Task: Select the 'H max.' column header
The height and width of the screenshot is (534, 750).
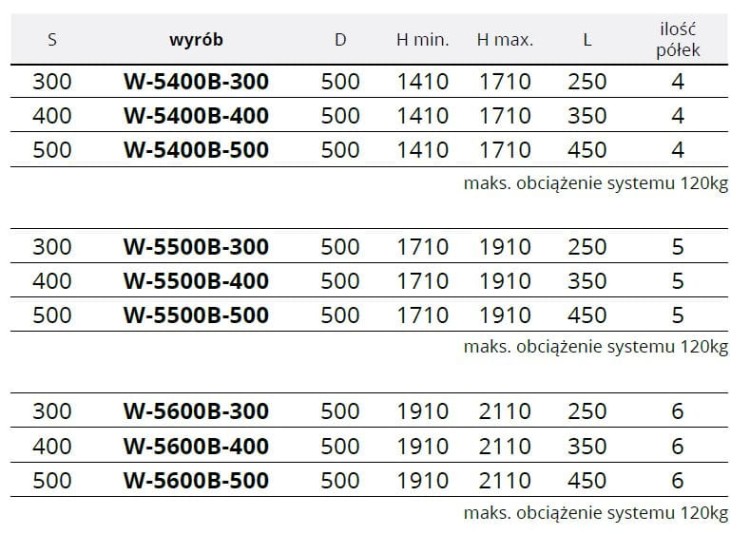Action: point(505,41)
